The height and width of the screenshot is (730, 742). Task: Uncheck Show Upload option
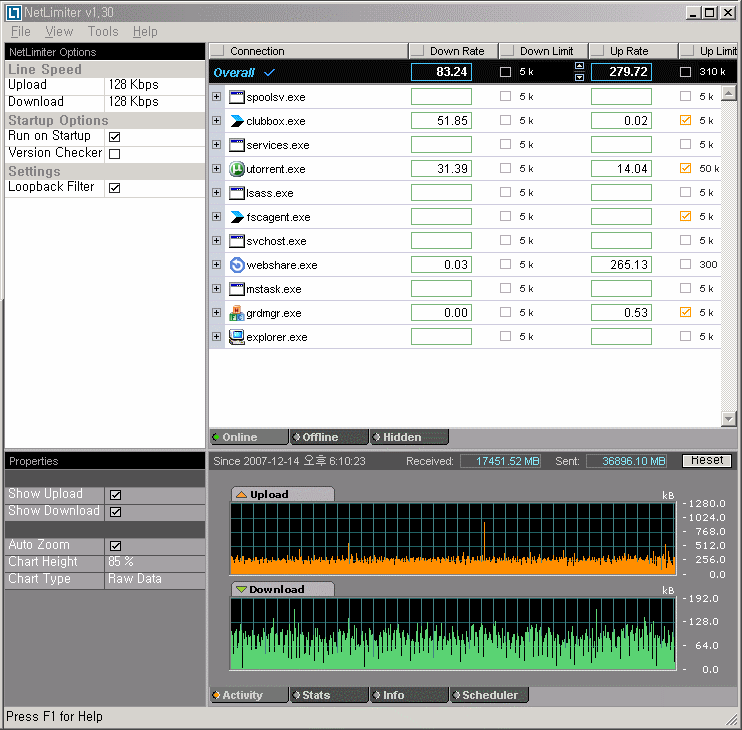[115, 495]
